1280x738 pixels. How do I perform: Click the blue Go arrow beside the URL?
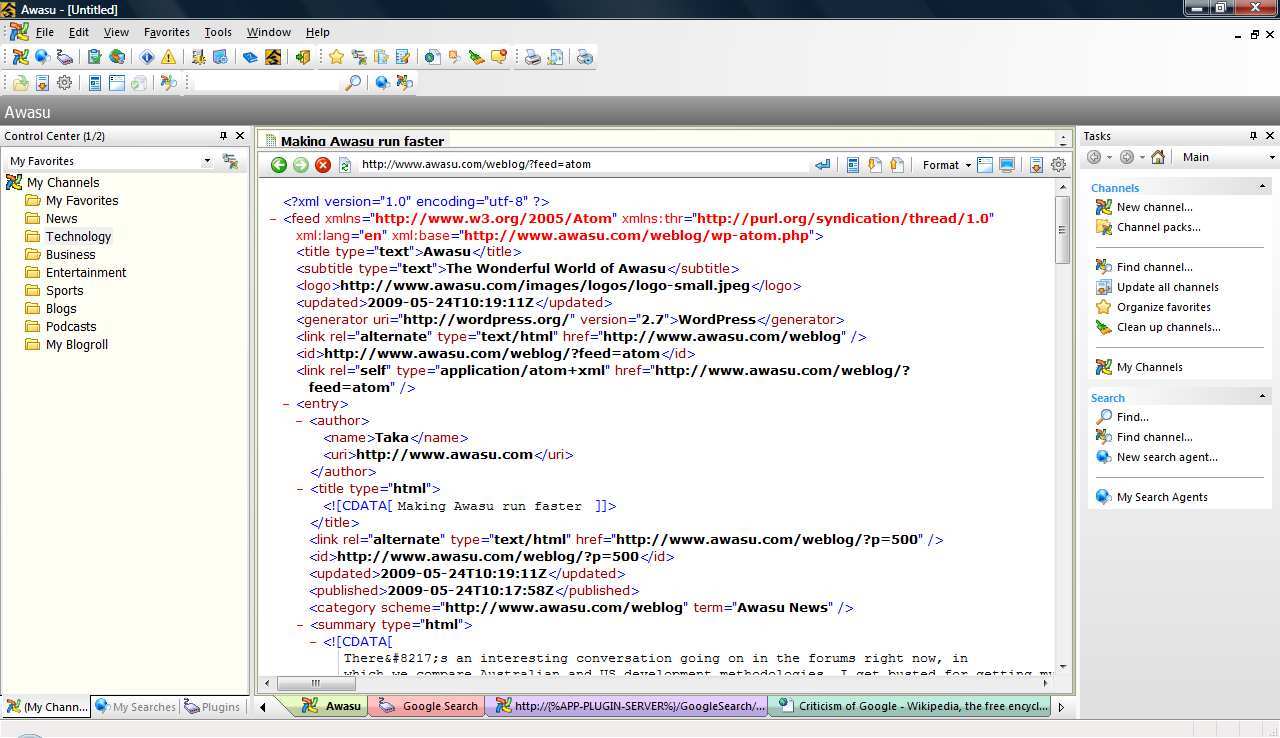point(822,165)
